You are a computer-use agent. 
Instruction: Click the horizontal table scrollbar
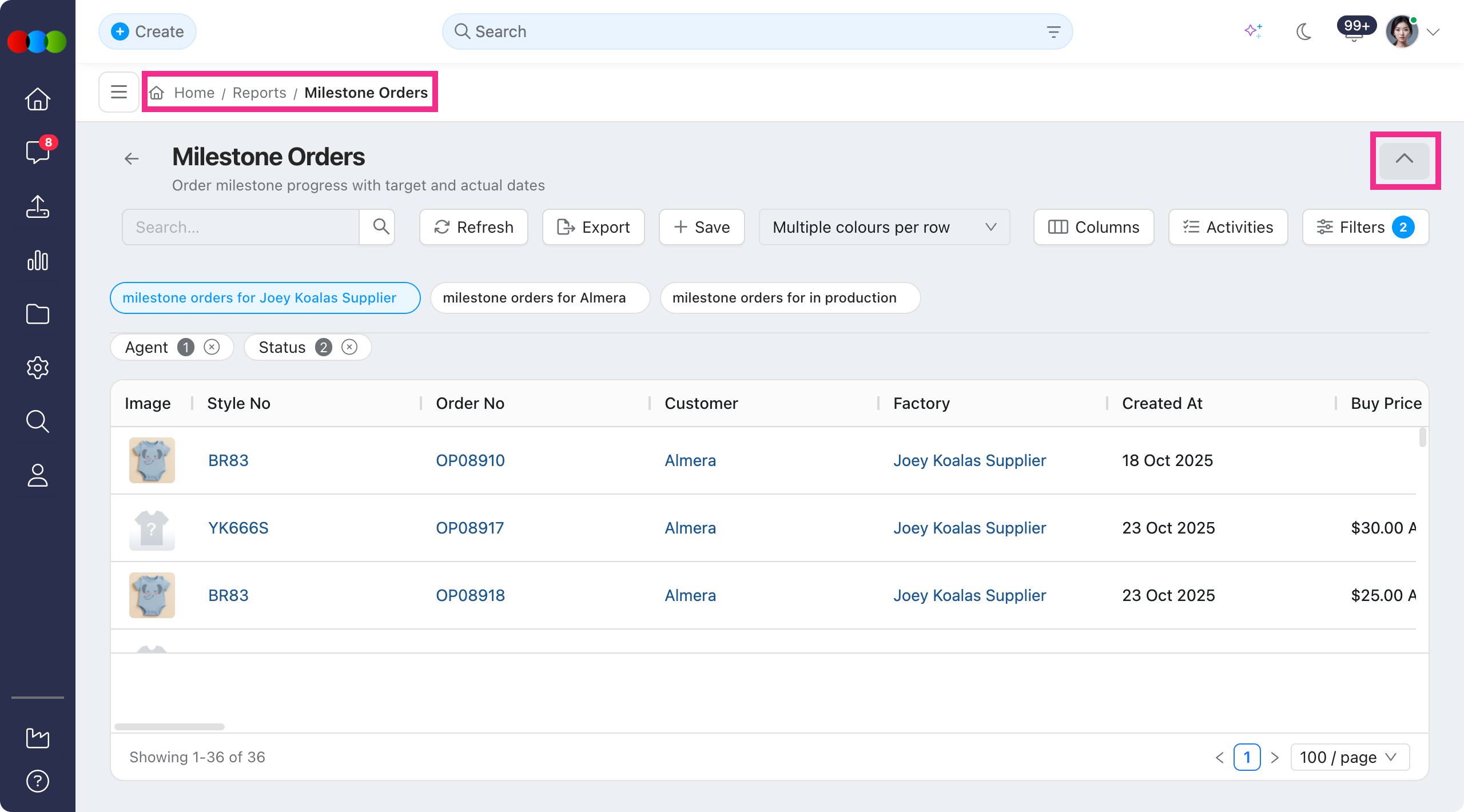tap(169, 727)
